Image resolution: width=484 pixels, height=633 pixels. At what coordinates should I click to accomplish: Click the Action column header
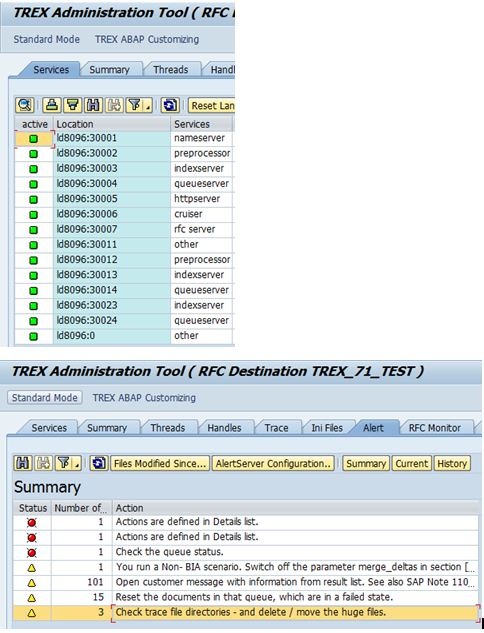point(295,508)
